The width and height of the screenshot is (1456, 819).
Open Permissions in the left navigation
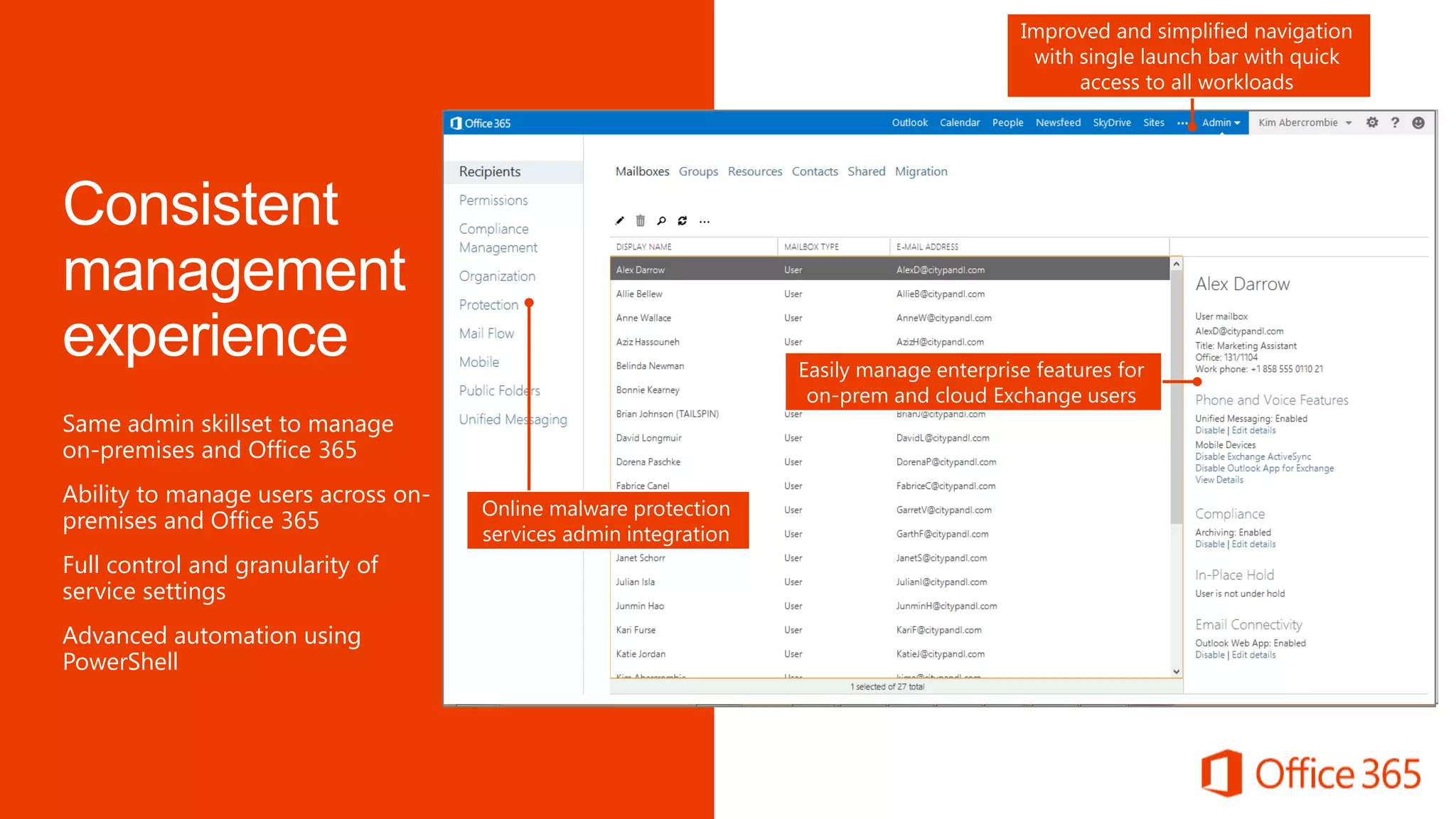click(x=493, y=200)
